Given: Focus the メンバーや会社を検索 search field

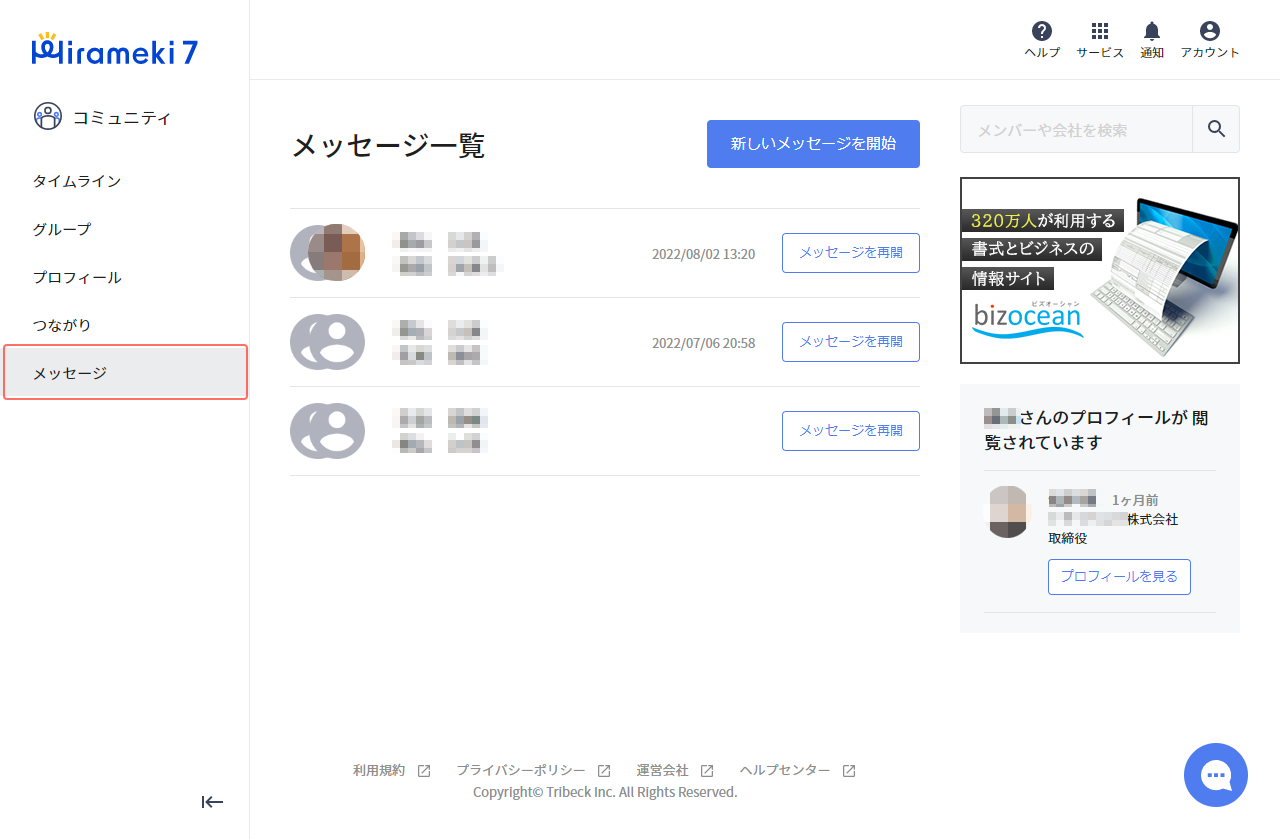Looking at the screenshot, I should [1076, 129].
